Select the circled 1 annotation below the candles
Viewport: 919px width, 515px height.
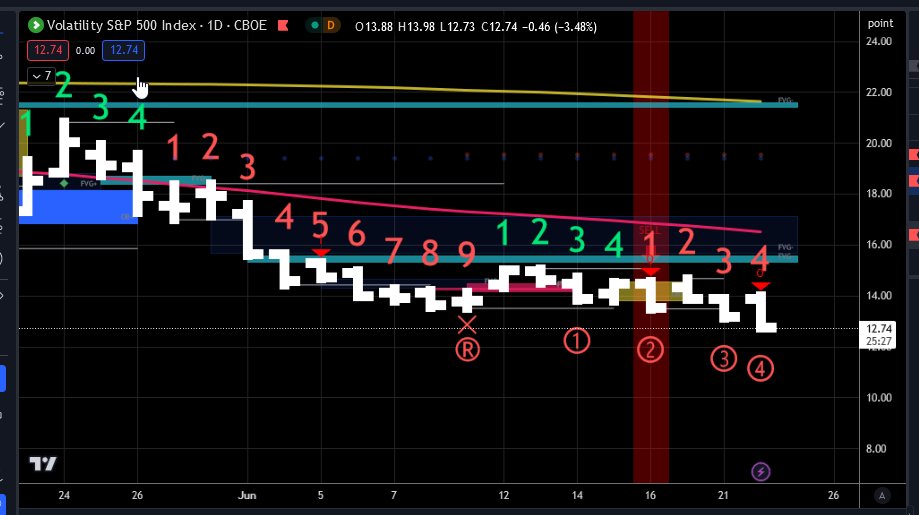577,340
